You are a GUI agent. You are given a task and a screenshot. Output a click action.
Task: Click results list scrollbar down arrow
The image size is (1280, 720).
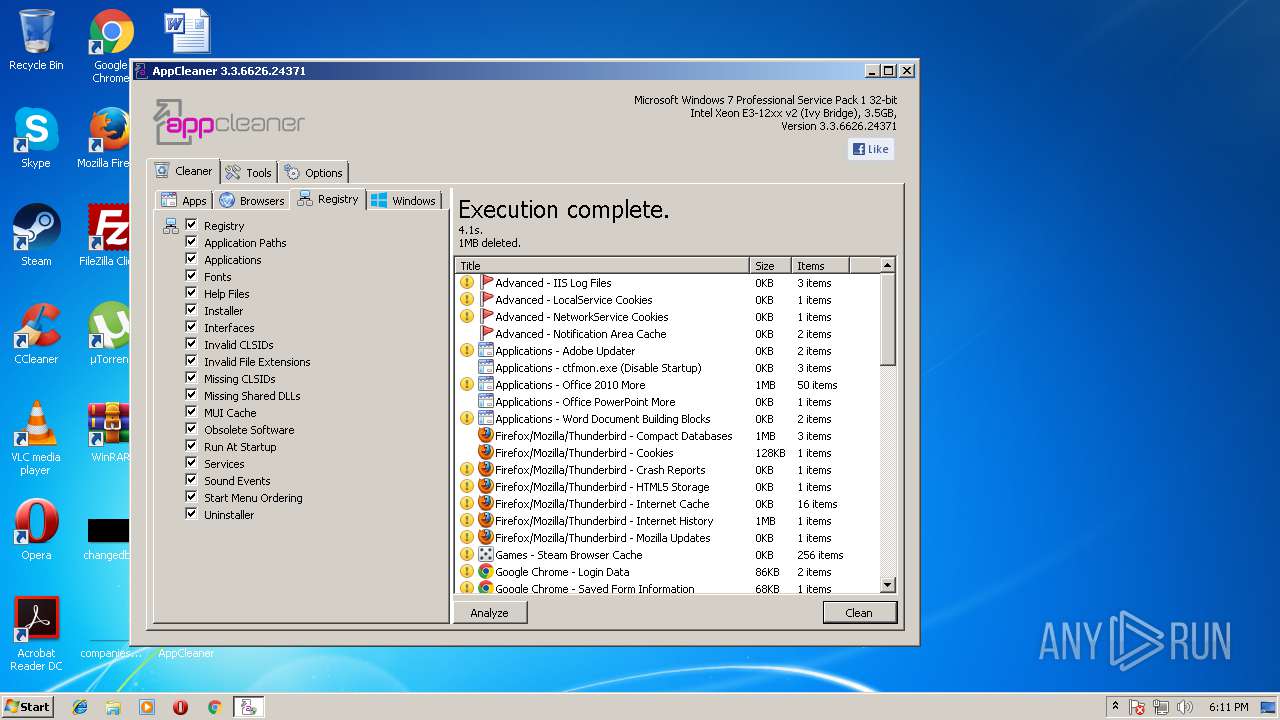(887, 585)
